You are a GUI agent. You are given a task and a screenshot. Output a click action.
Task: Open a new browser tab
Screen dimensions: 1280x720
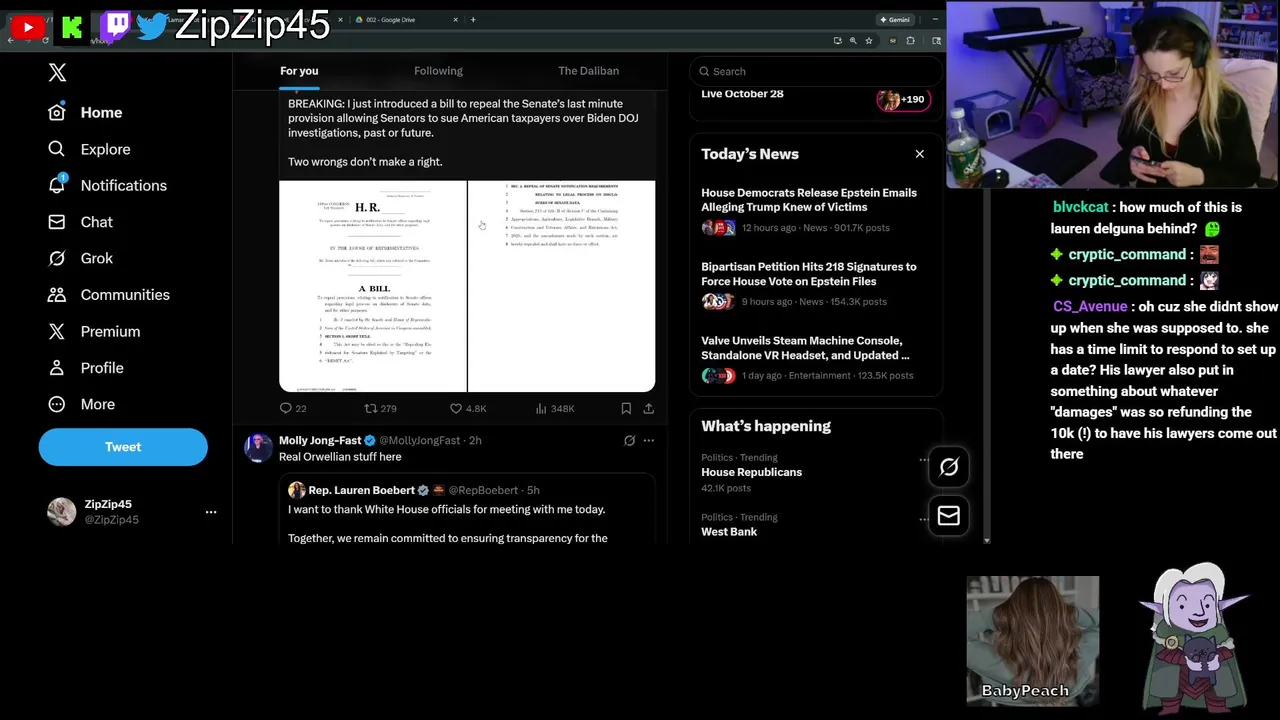[x=473, y=19]
